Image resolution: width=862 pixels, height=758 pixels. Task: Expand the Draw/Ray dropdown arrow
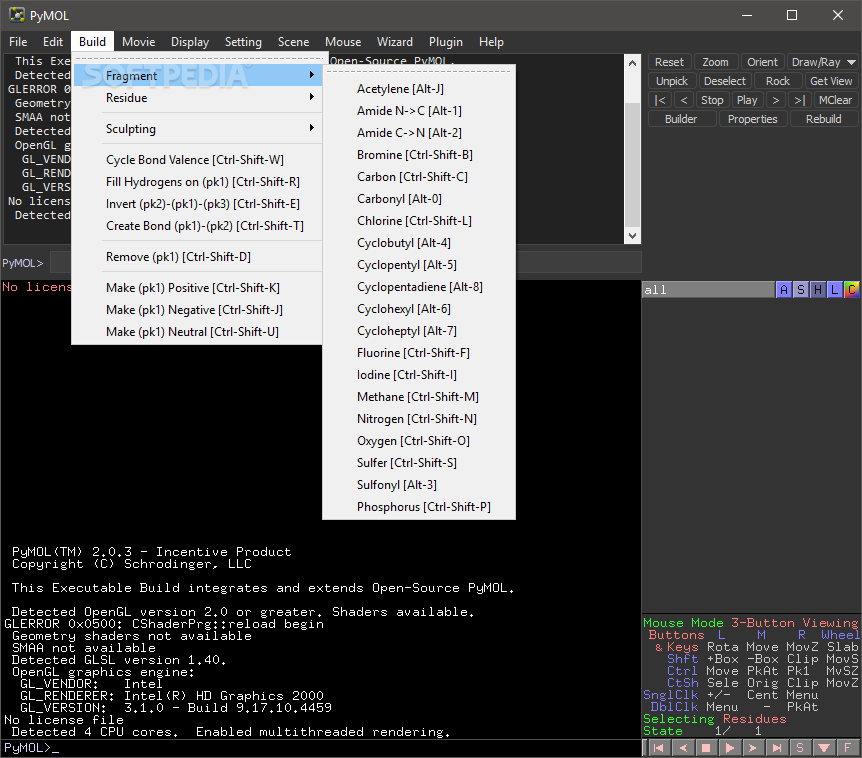[x=852, y=62]
